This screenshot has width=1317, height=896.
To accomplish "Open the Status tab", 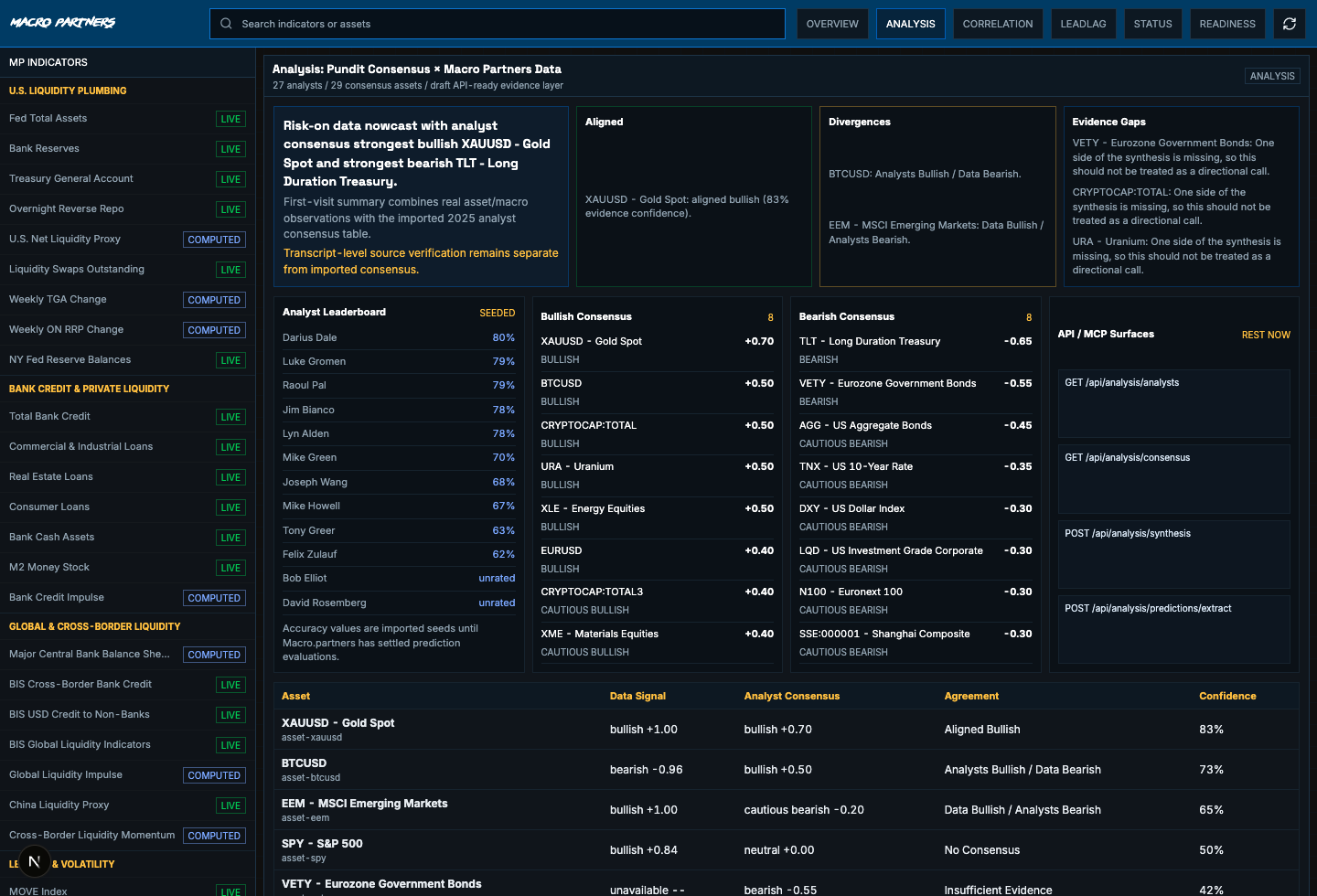I will 1153,24.
